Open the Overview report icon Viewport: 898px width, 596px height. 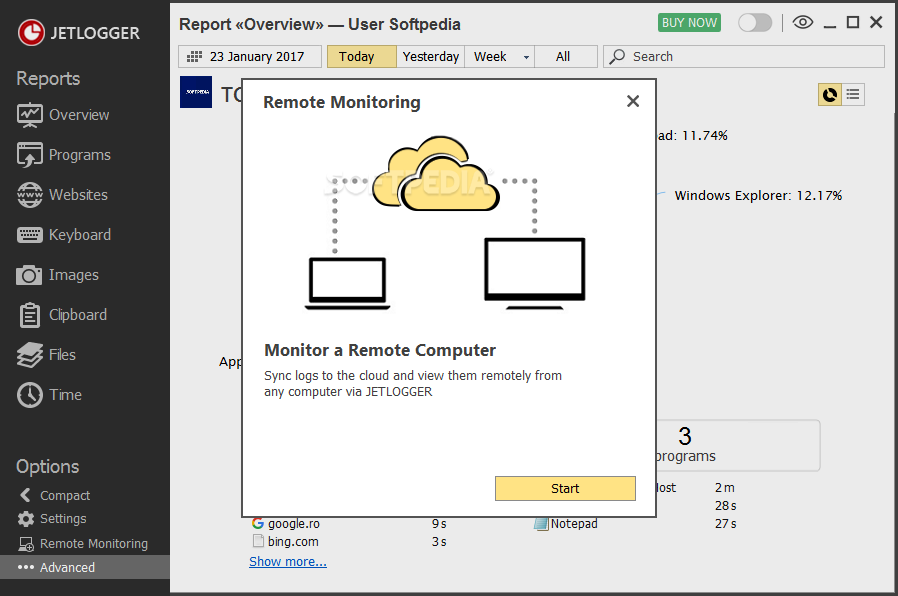[29, 115]
